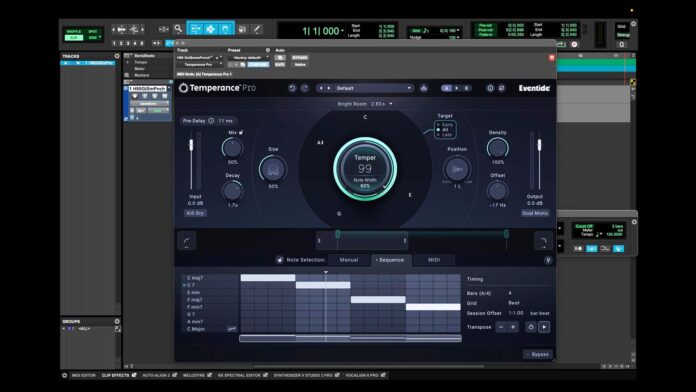Increase transpose with plus button
The image size is (696, 392).
(x=513, y=327)
